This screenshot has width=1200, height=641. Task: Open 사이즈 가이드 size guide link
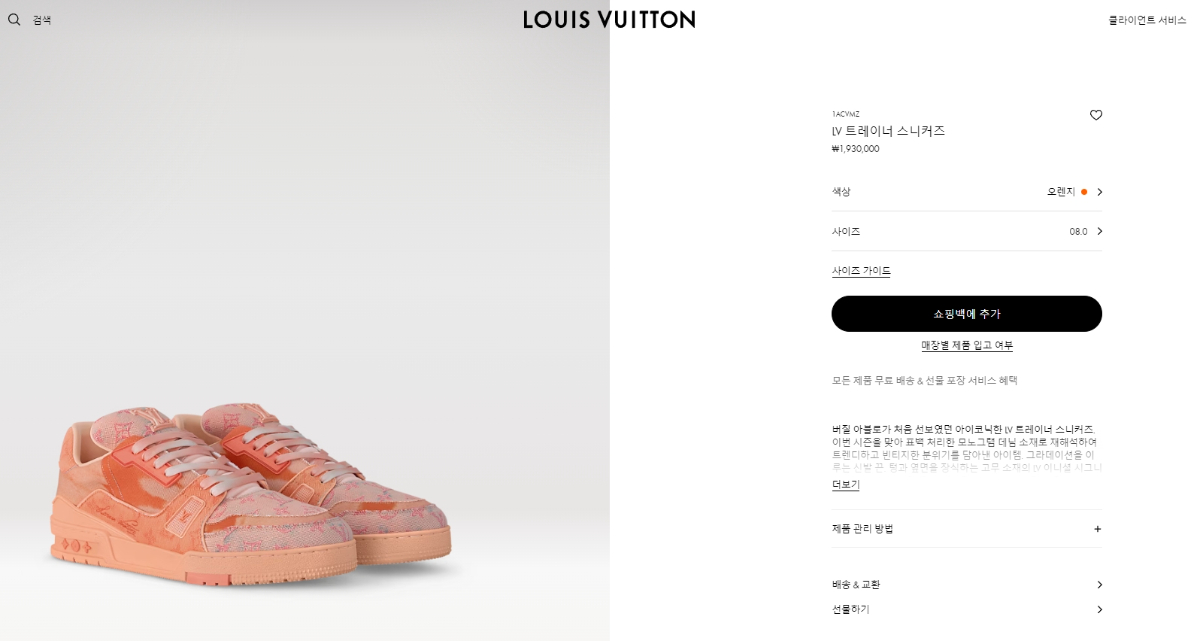point(861,271)
